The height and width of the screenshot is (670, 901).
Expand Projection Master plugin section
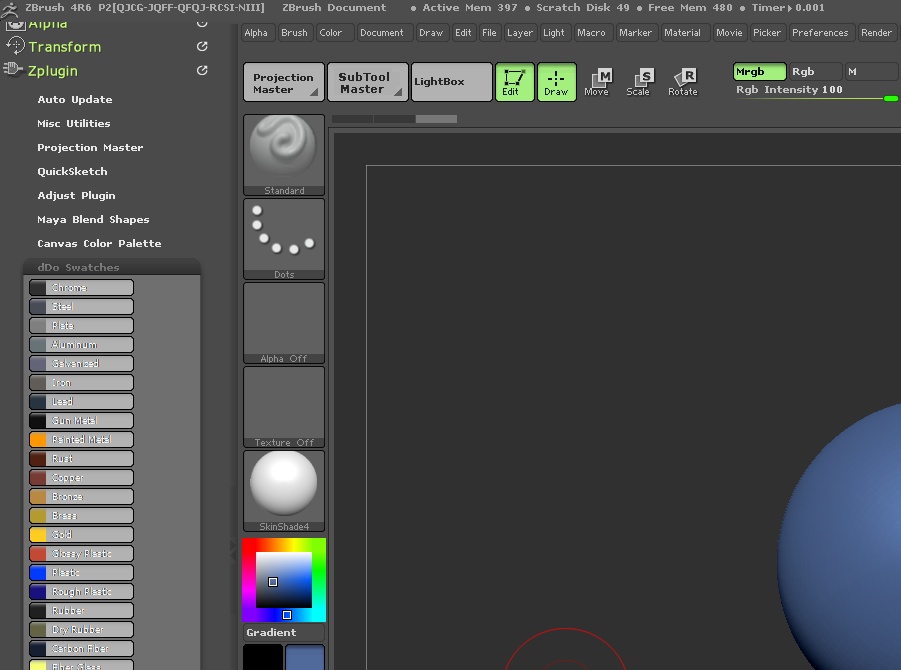pos(90,148)
